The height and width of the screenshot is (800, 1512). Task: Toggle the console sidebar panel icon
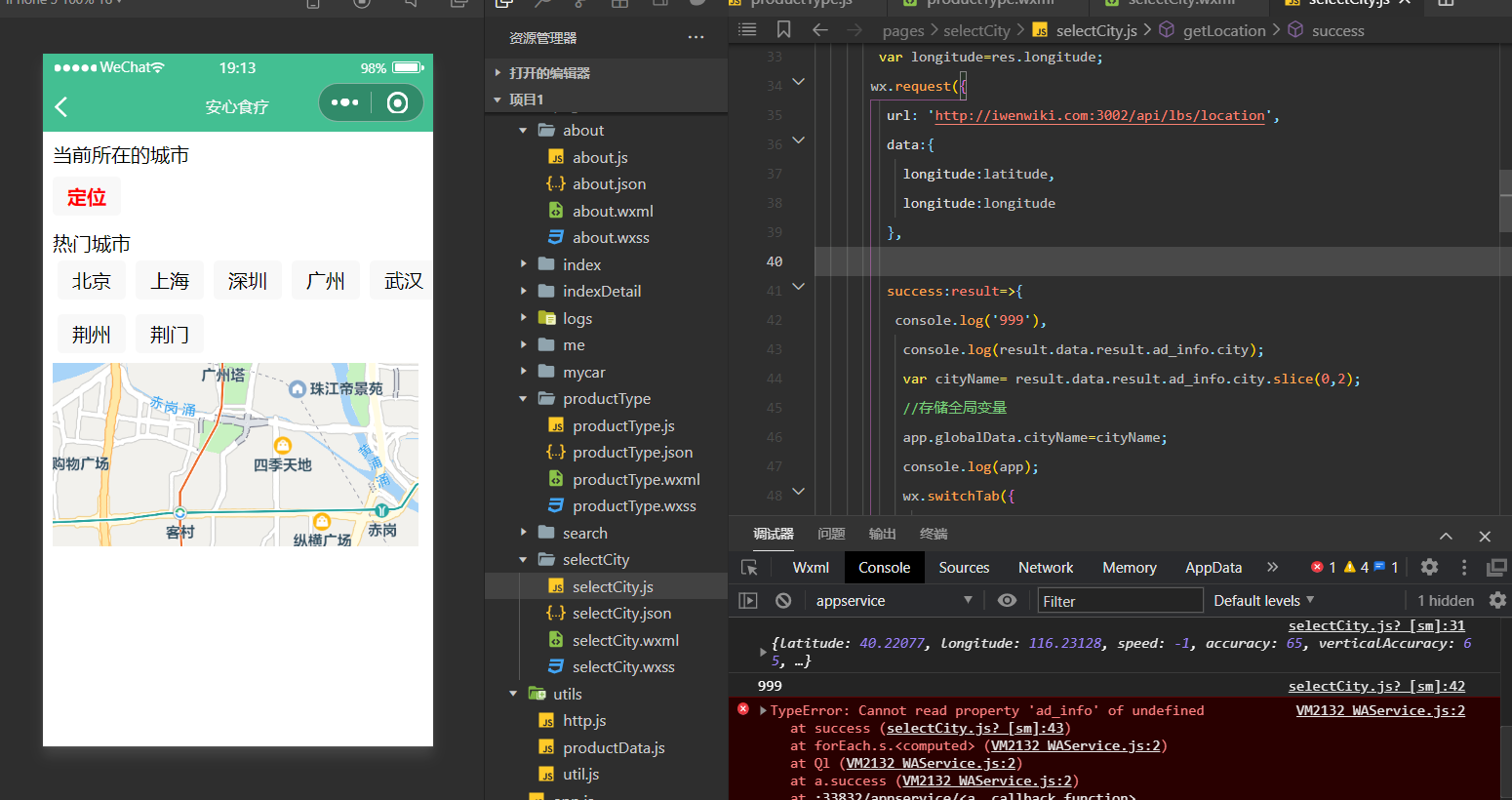[748, 601]
